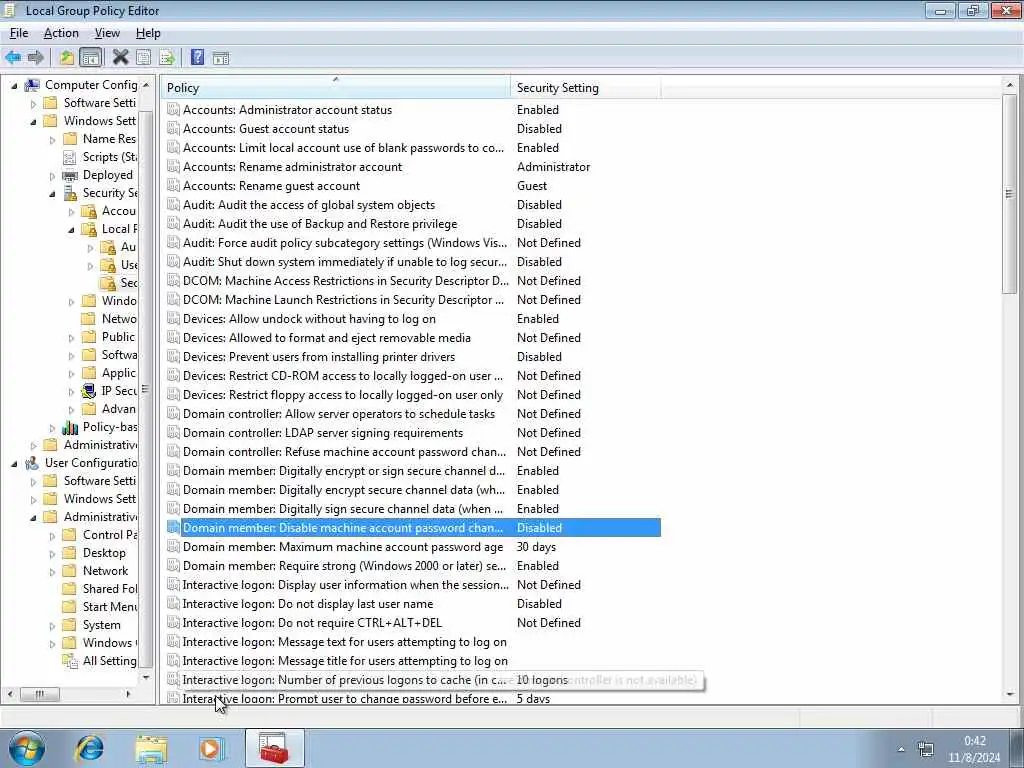Sort by the Policy column header
This screenshot has width=1024, height=768.
click(x=335, y=88)
